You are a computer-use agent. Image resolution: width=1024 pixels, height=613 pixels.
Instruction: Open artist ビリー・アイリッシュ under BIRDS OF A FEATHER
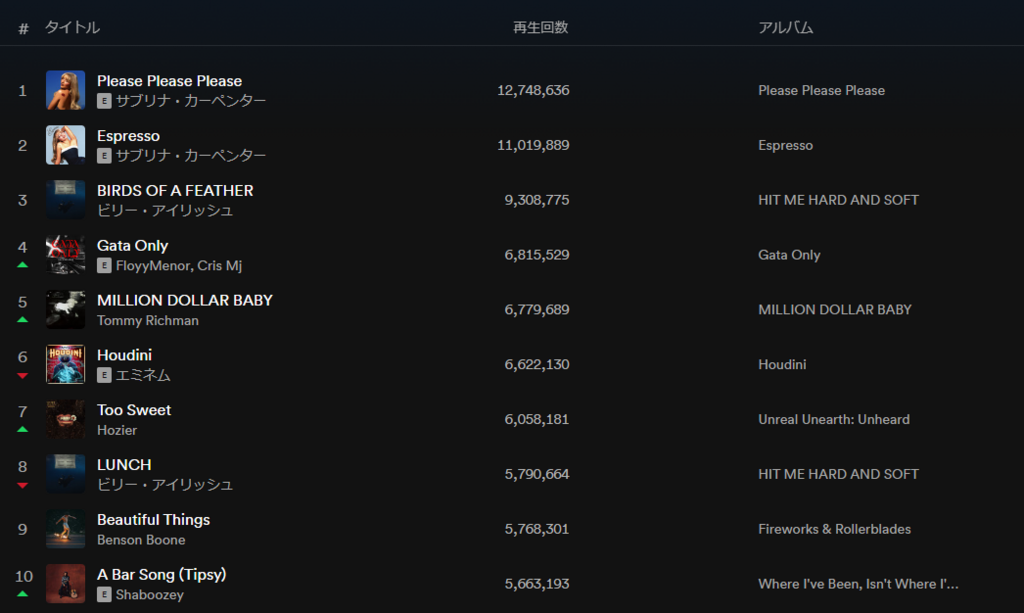(165, 210)
